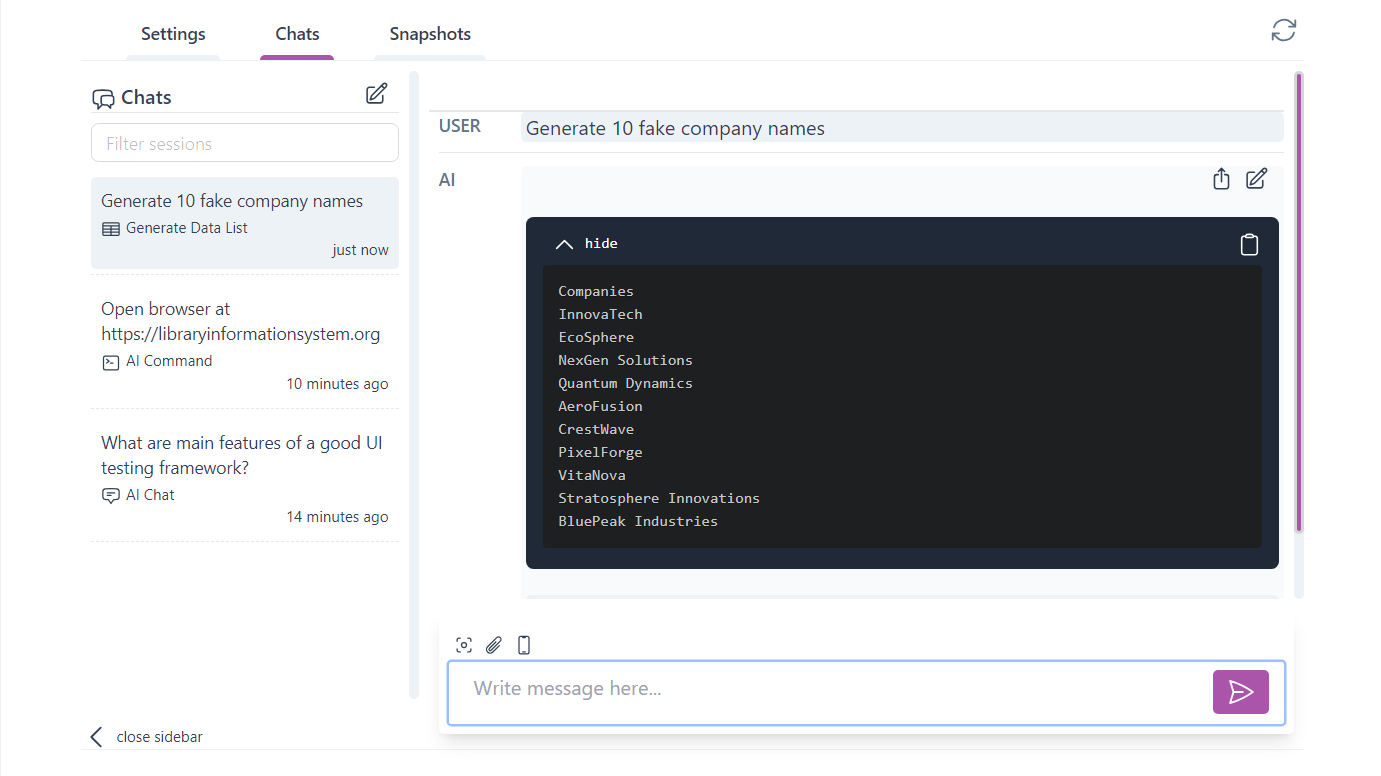Copy code block with clipboard icon

tap(1249, 244)
